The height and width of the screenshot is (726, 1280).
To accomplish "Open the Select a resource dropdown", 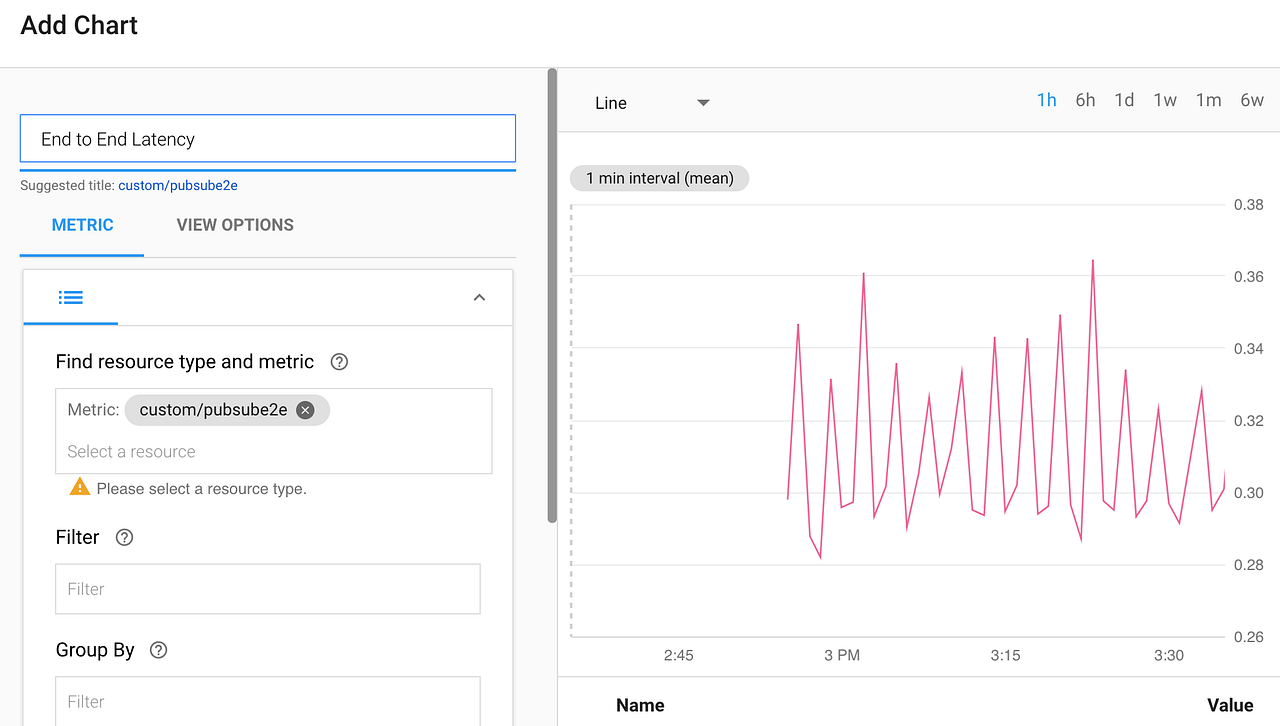I will 274,451.
